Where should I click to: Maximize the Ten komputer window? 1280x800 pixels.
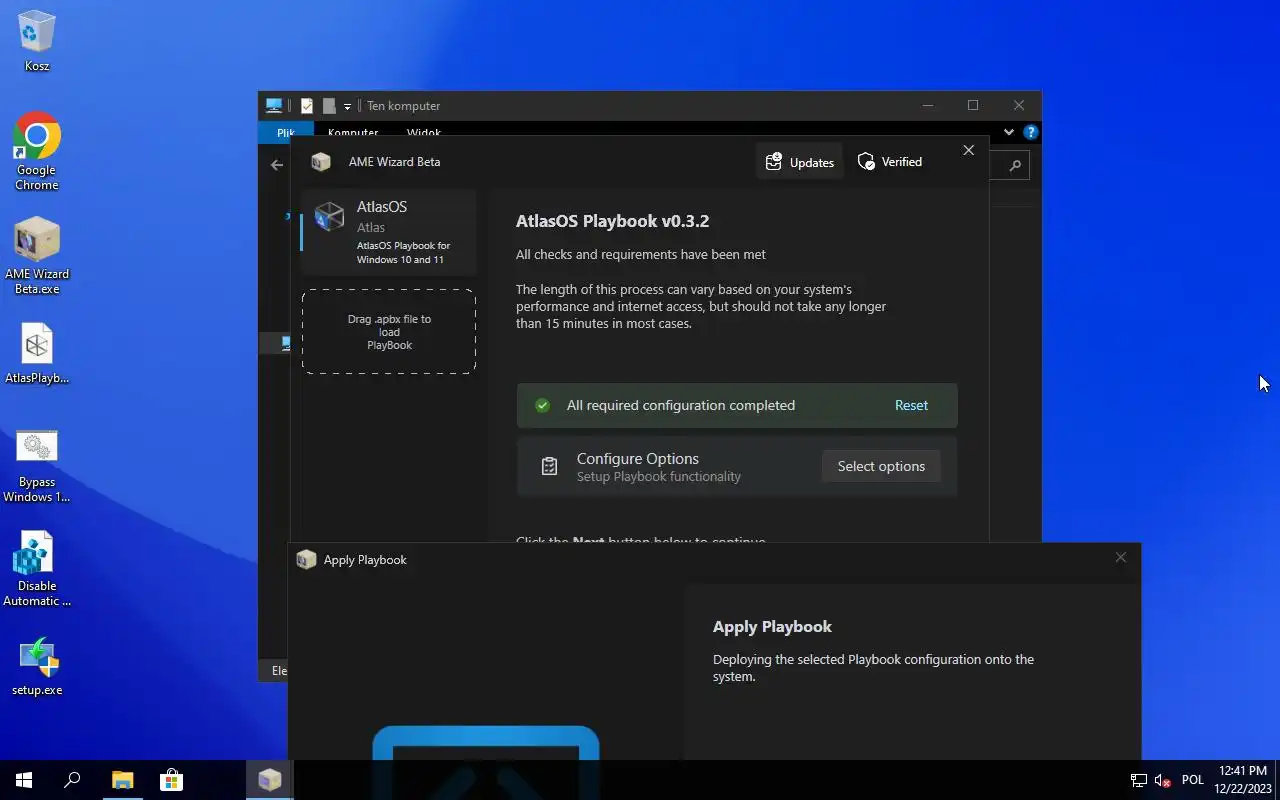973,105
